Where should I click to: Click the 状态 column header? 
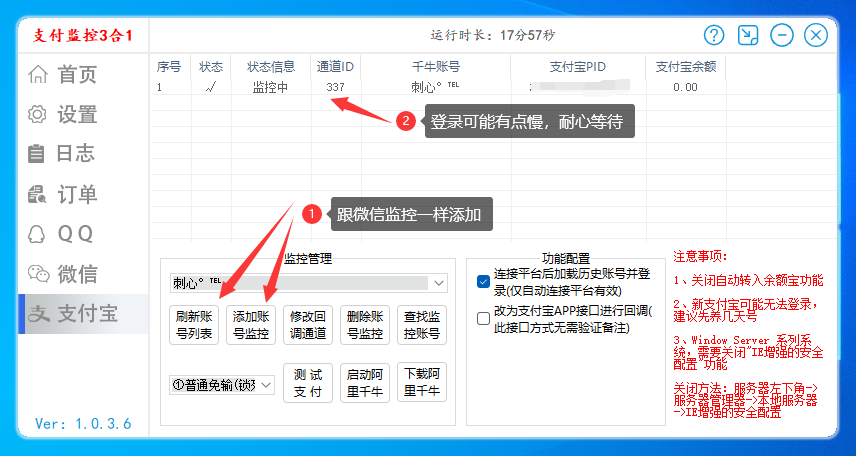(211, 67)
